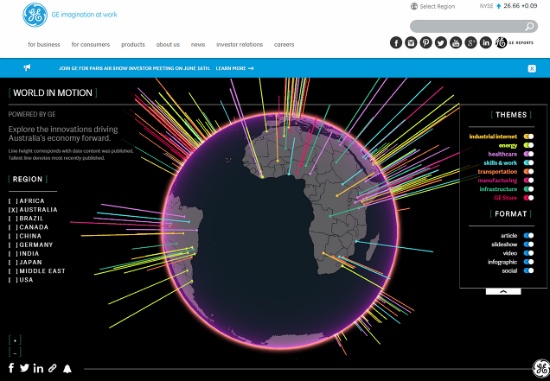Collapse the Themes panel with up chevron
This screenshot has height=381, width=550.
tap(503, 292)
